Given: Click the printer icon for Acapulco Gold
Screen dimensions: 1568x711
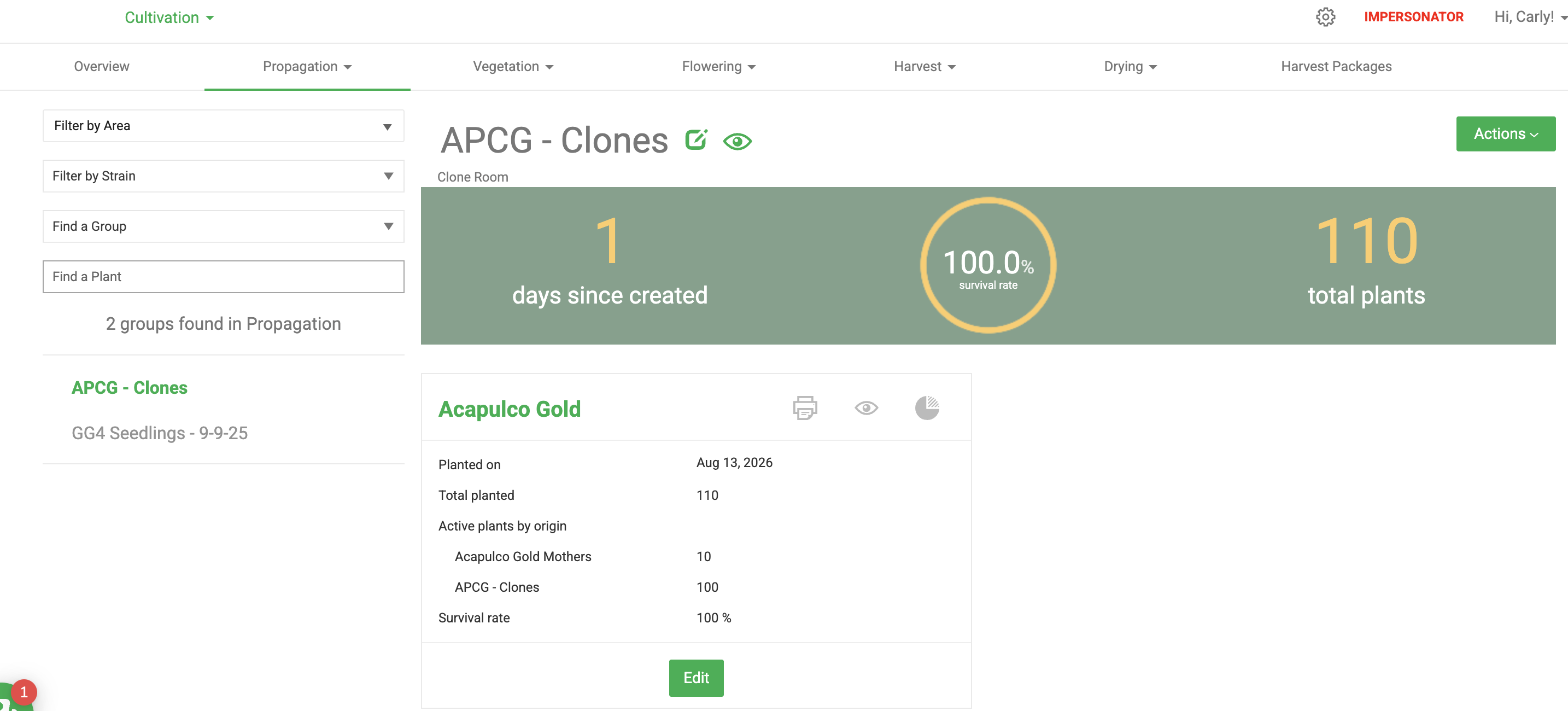Looking at the screenshot, I should 805,408.
